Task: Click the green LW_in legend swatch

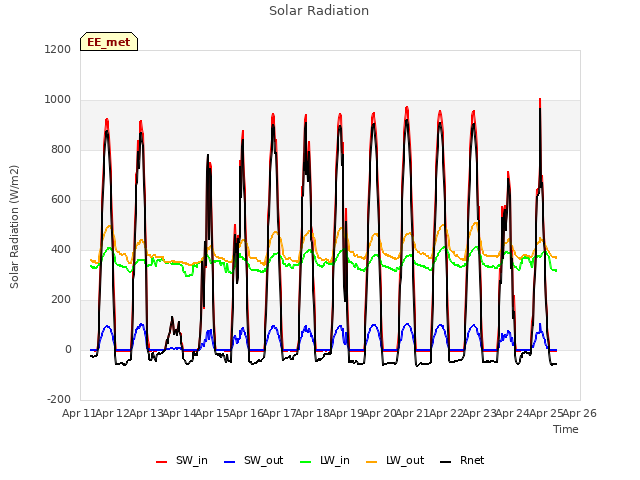Action: [306, 462]
